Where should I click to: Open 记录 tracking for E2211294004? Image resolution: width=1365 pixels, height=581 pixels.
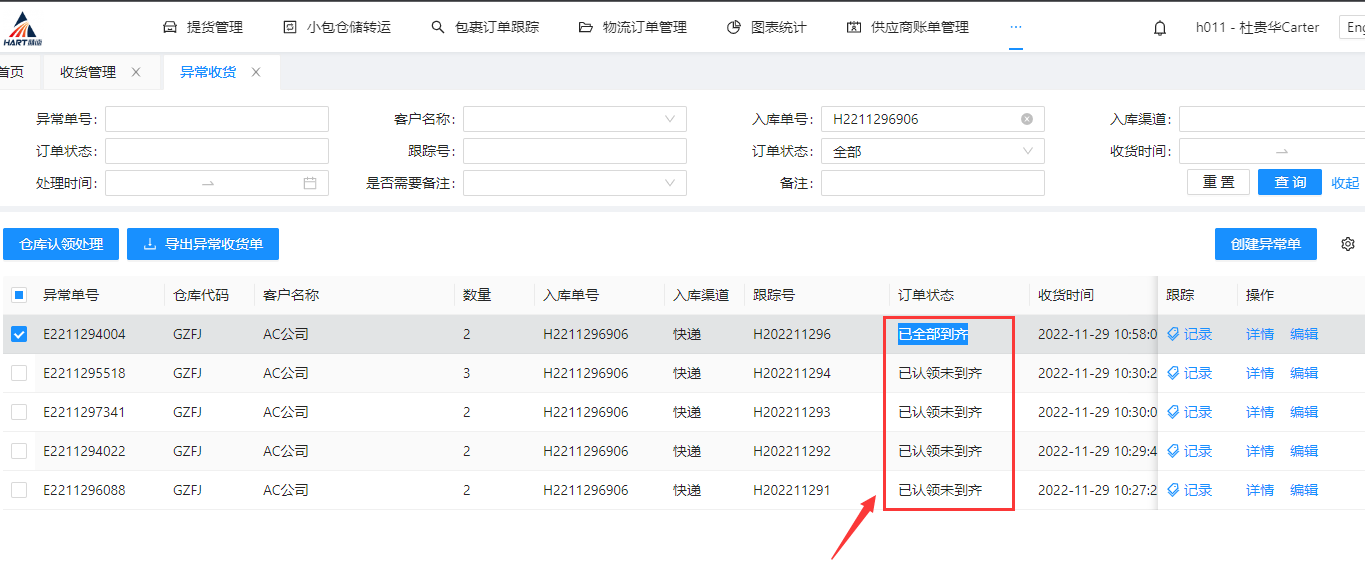tap(1190, 334)
